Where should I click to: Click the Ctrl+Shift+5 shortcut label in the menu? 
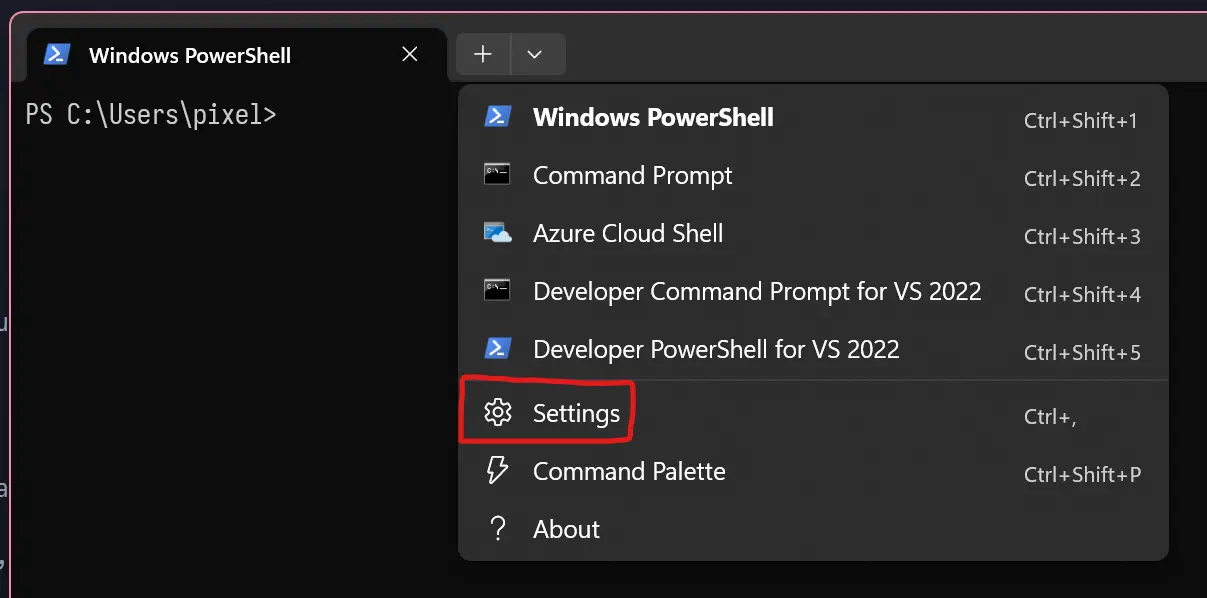pos(1082,353)
